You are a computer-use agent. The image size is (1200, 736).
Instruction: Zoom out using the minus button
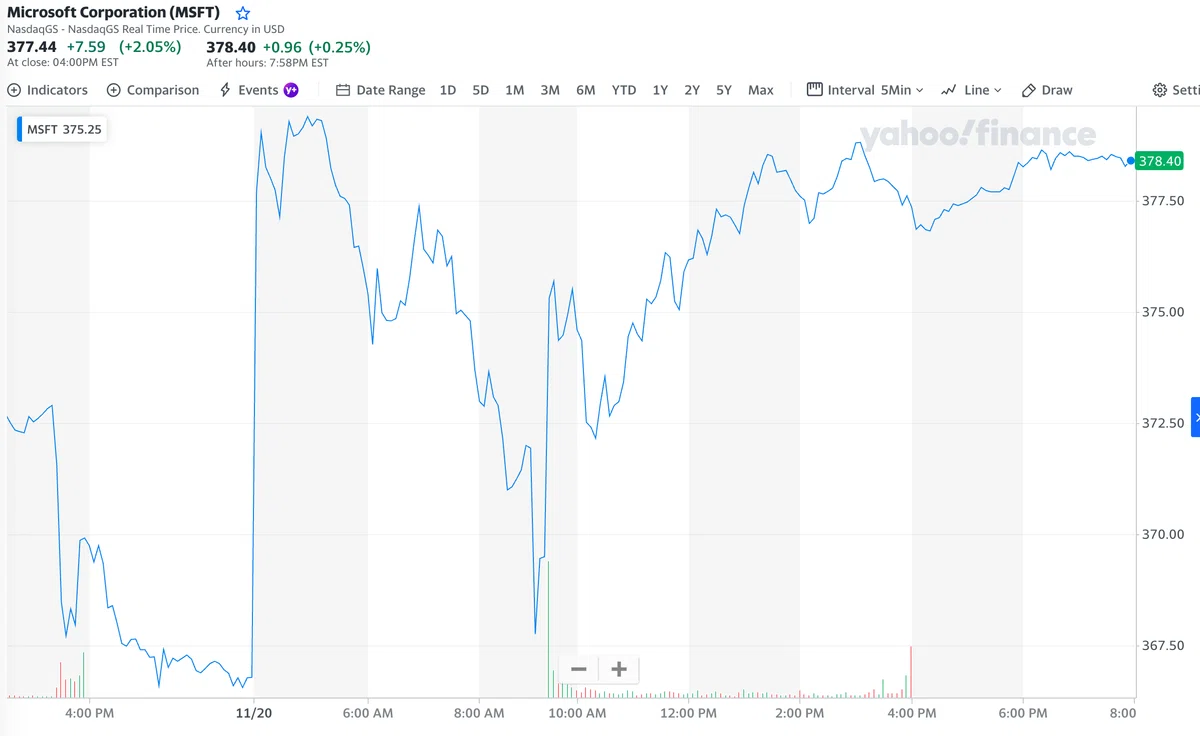pyautogui.click(x=579, y=669)
